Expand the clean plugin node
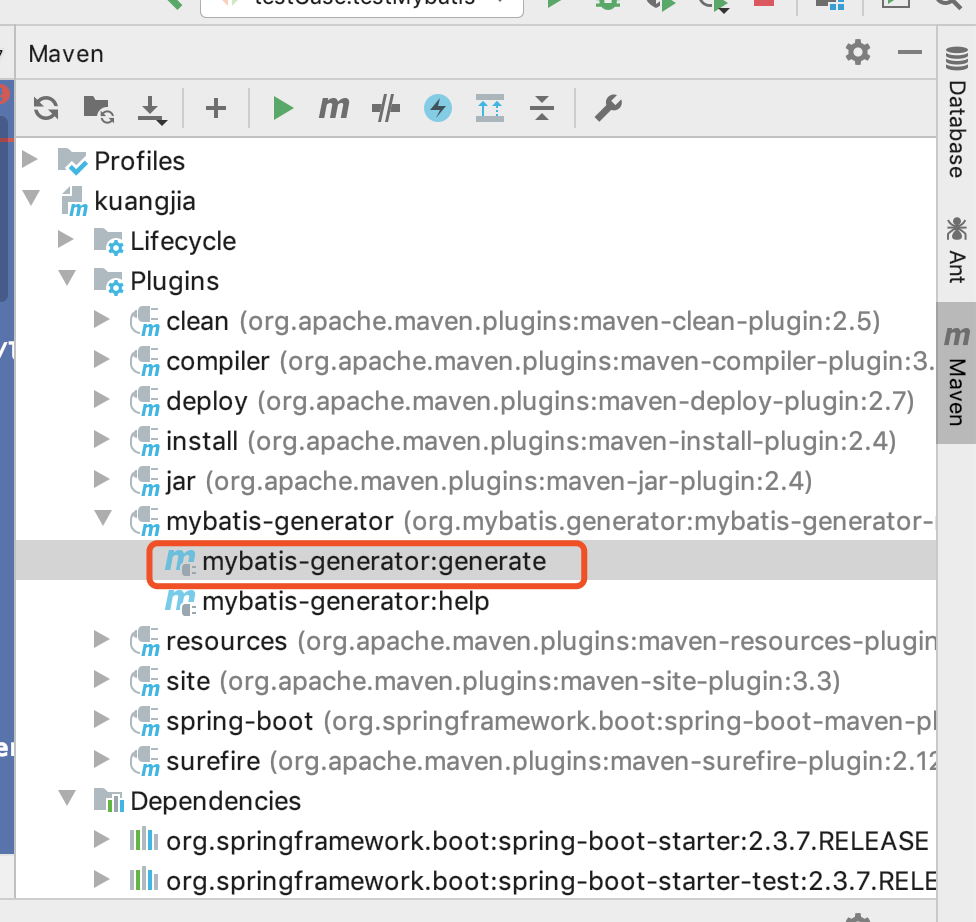 pos(101,319)
